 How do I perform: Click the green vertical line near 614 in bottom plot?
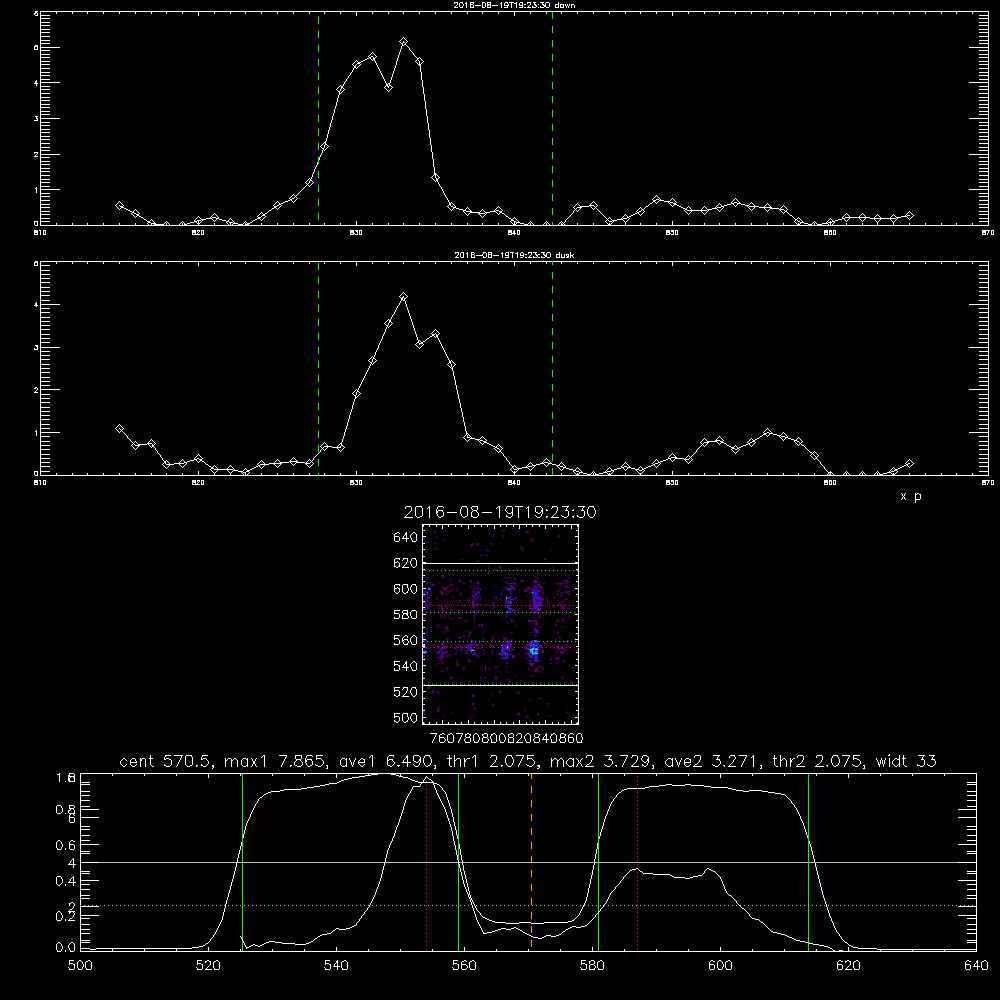808,862
